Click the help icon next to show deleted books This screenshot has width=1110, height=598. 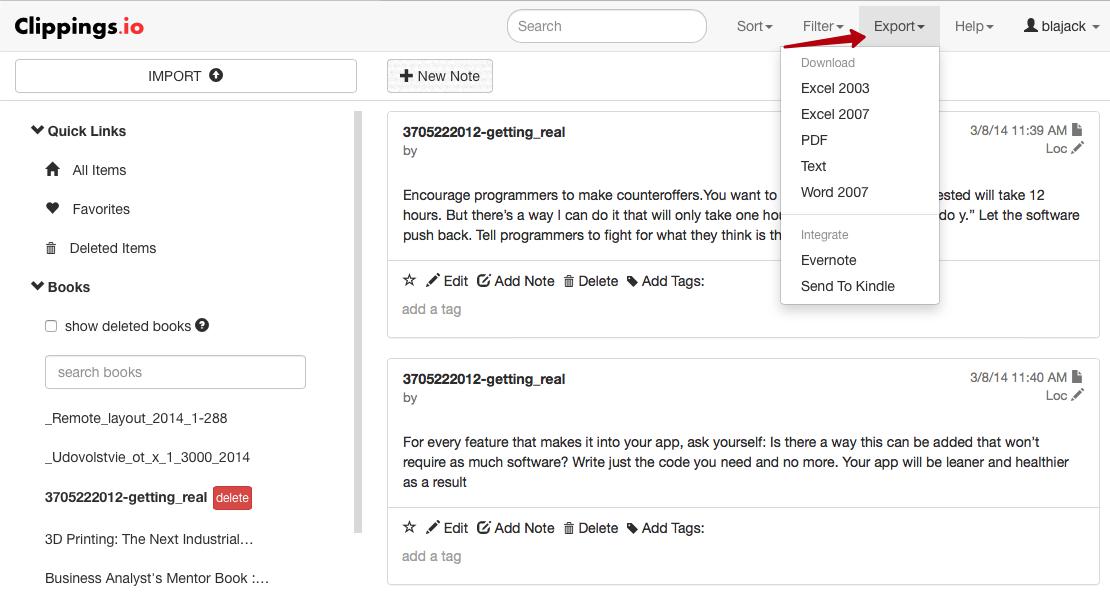coord(202,325)
